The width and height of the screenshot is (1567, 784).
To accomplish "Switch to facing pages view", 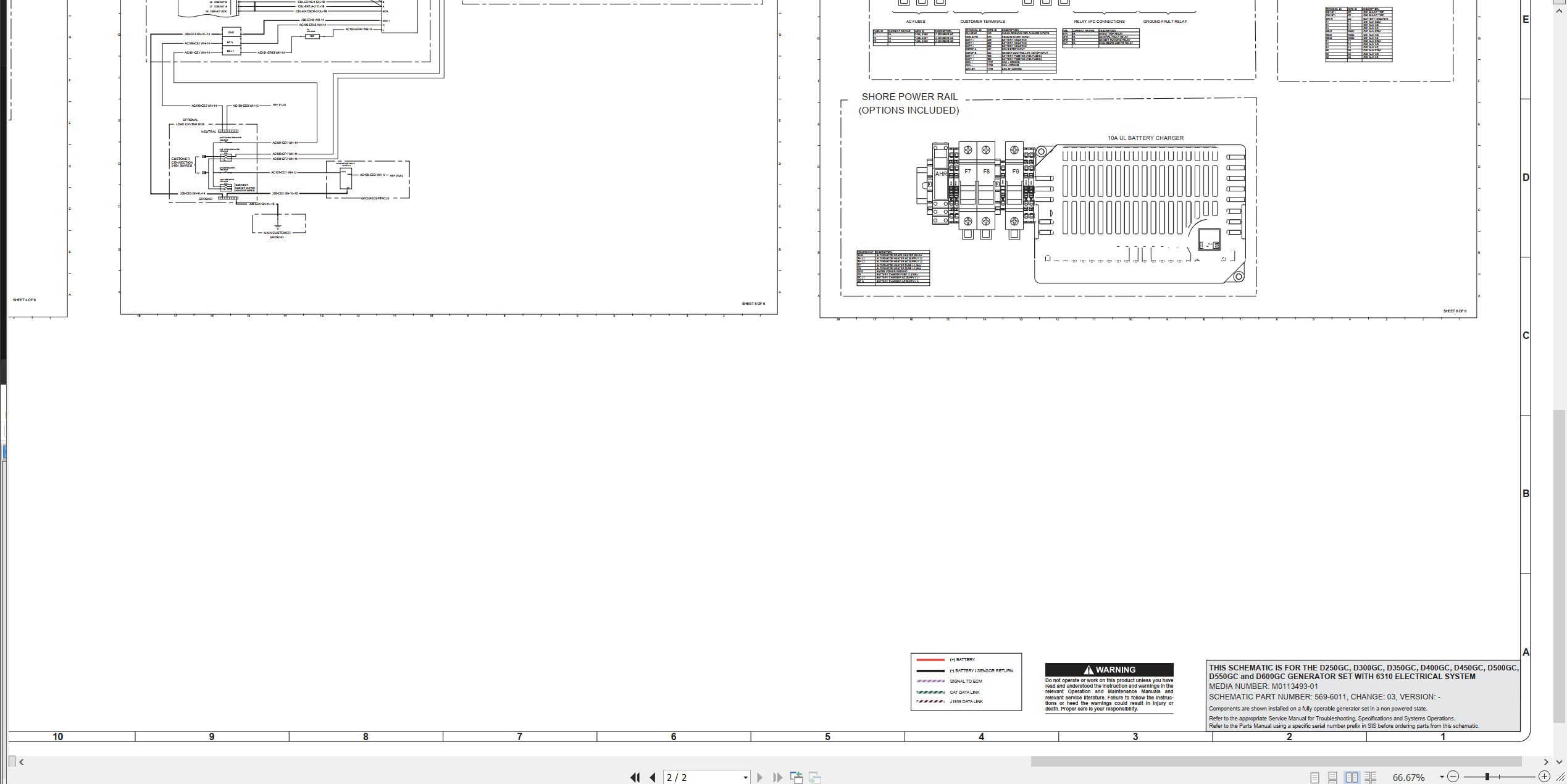I will 1352,777.
